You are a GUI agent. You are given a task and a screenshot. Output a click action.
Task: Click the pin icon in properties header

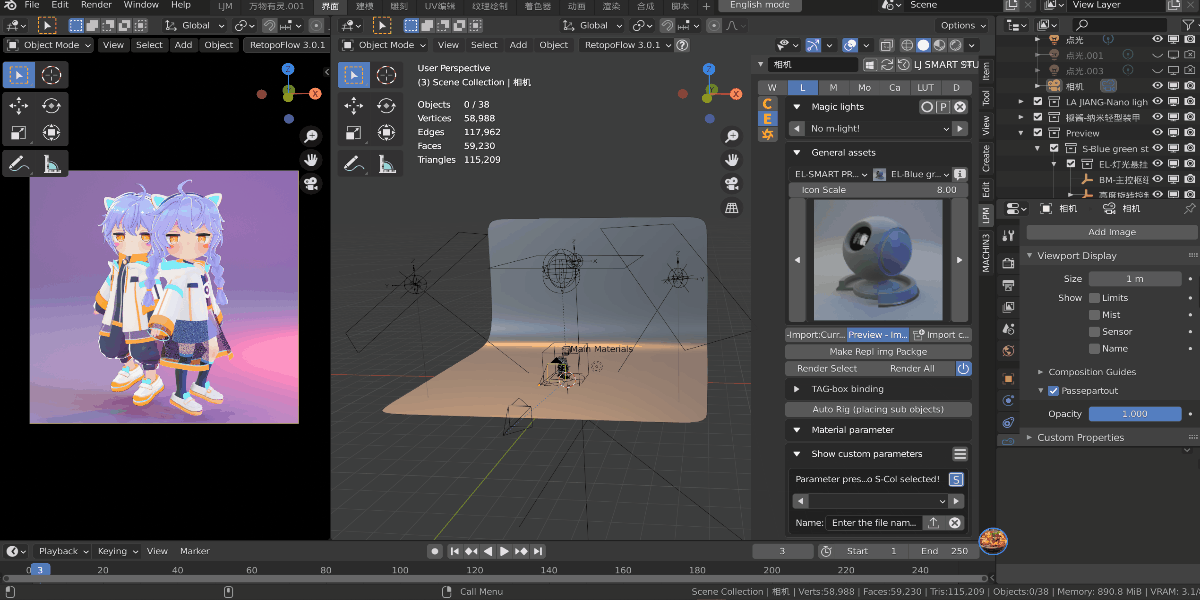click(1189, 208)
